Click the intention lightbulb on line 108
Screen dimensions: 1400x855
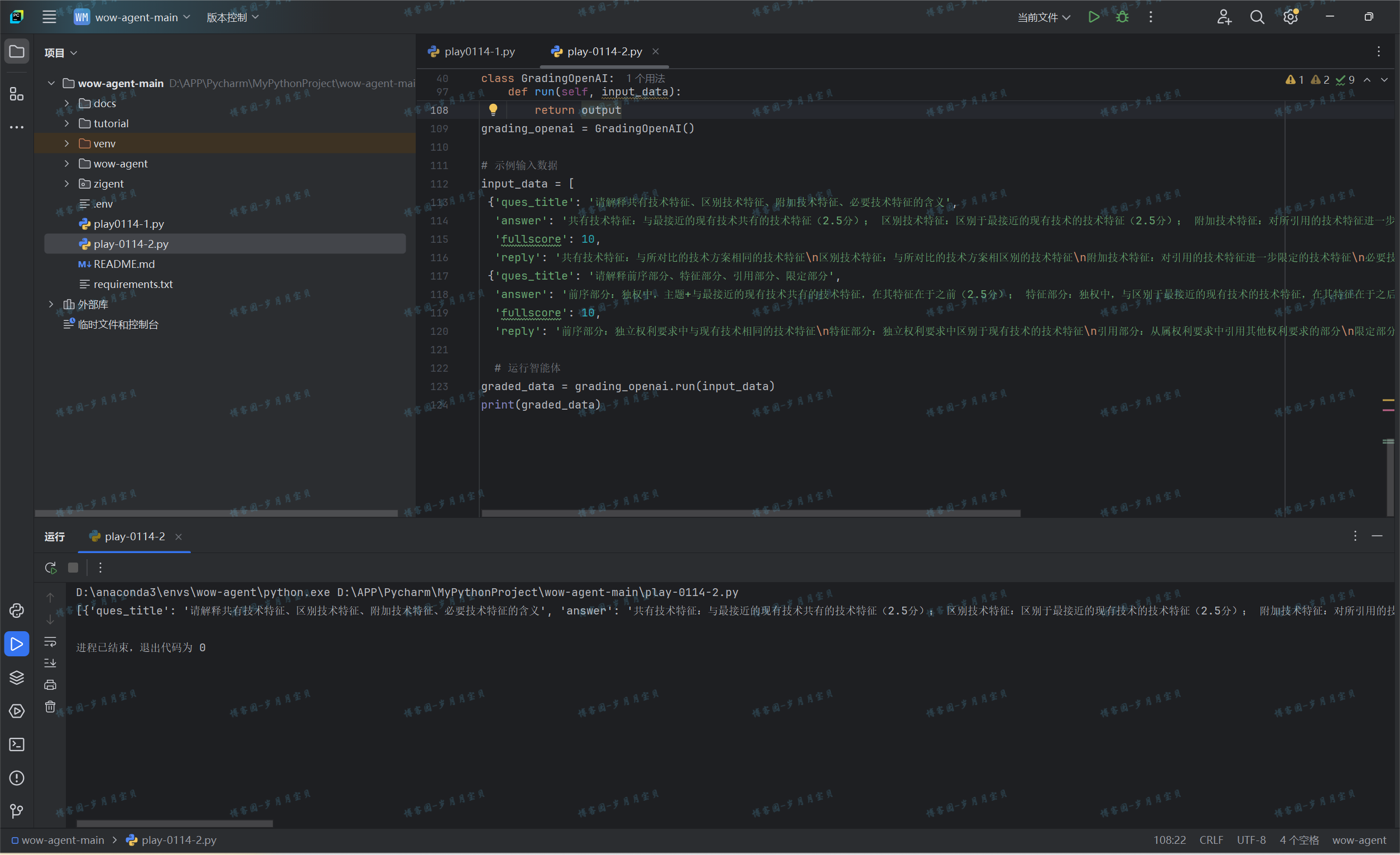pyautogui.click(x=493, y=109)
